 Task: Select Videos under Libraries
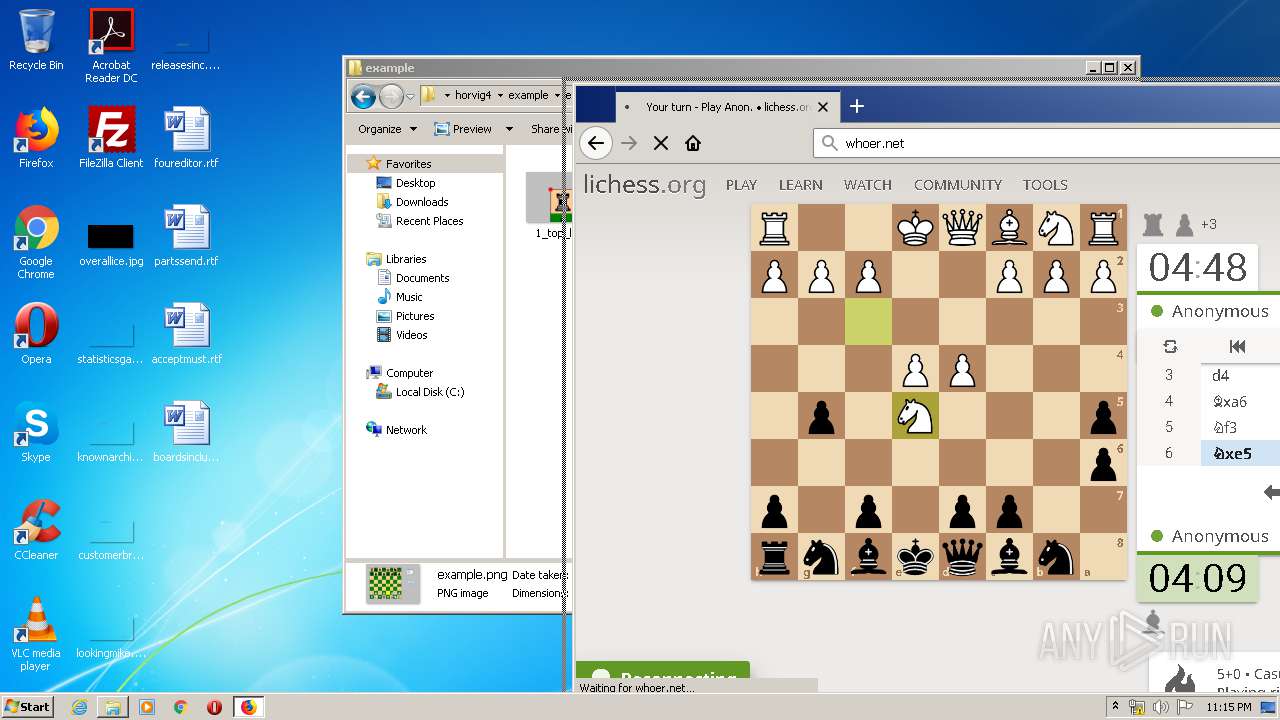[x=411, y=335]
